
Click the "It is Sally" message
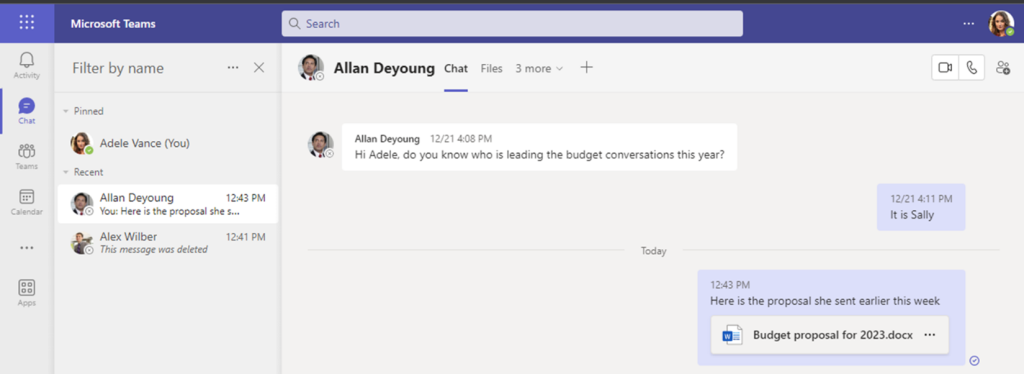[912, 215]
